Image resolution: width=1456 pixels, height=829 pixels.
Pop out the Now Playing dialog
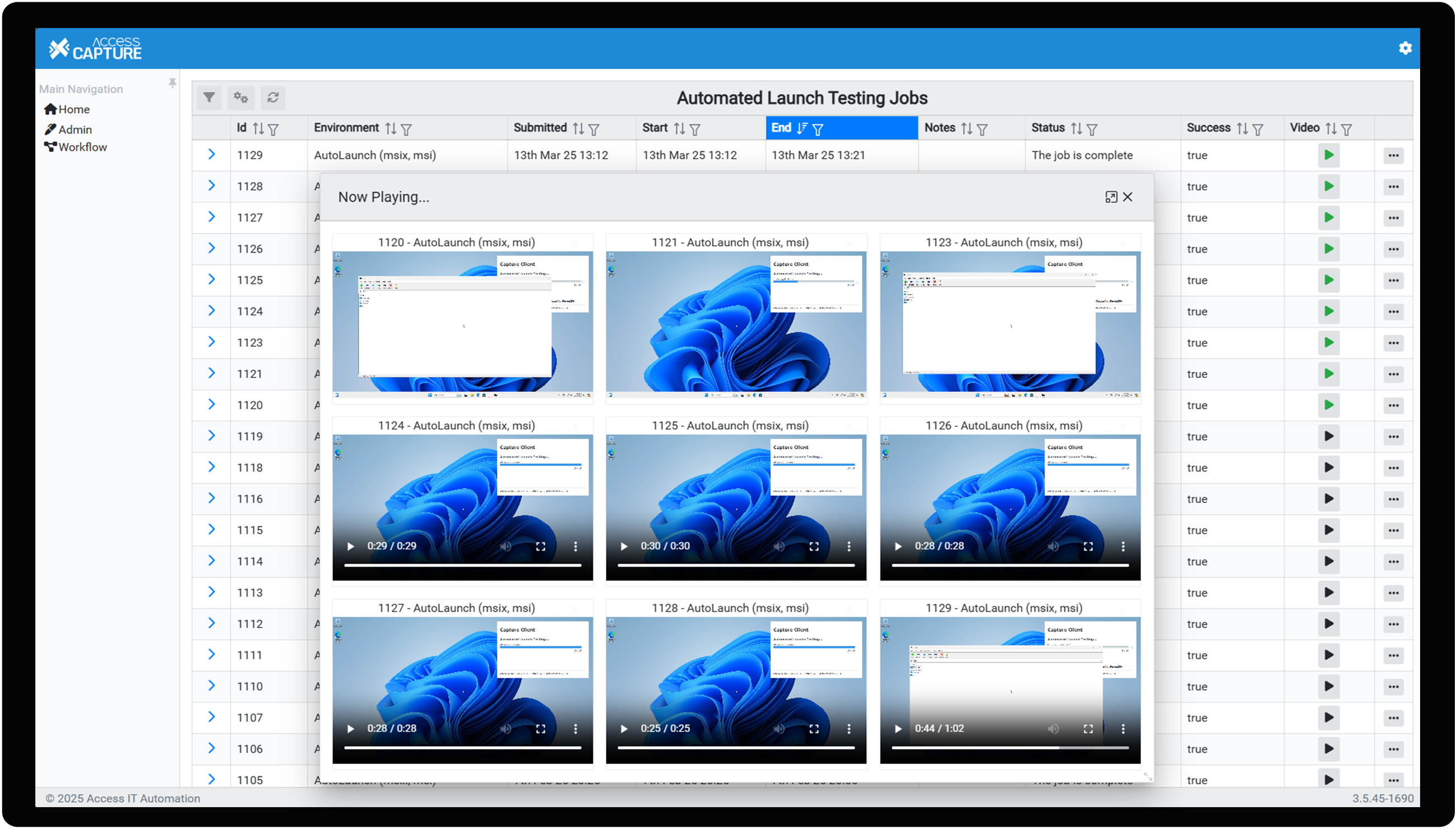1110,197
